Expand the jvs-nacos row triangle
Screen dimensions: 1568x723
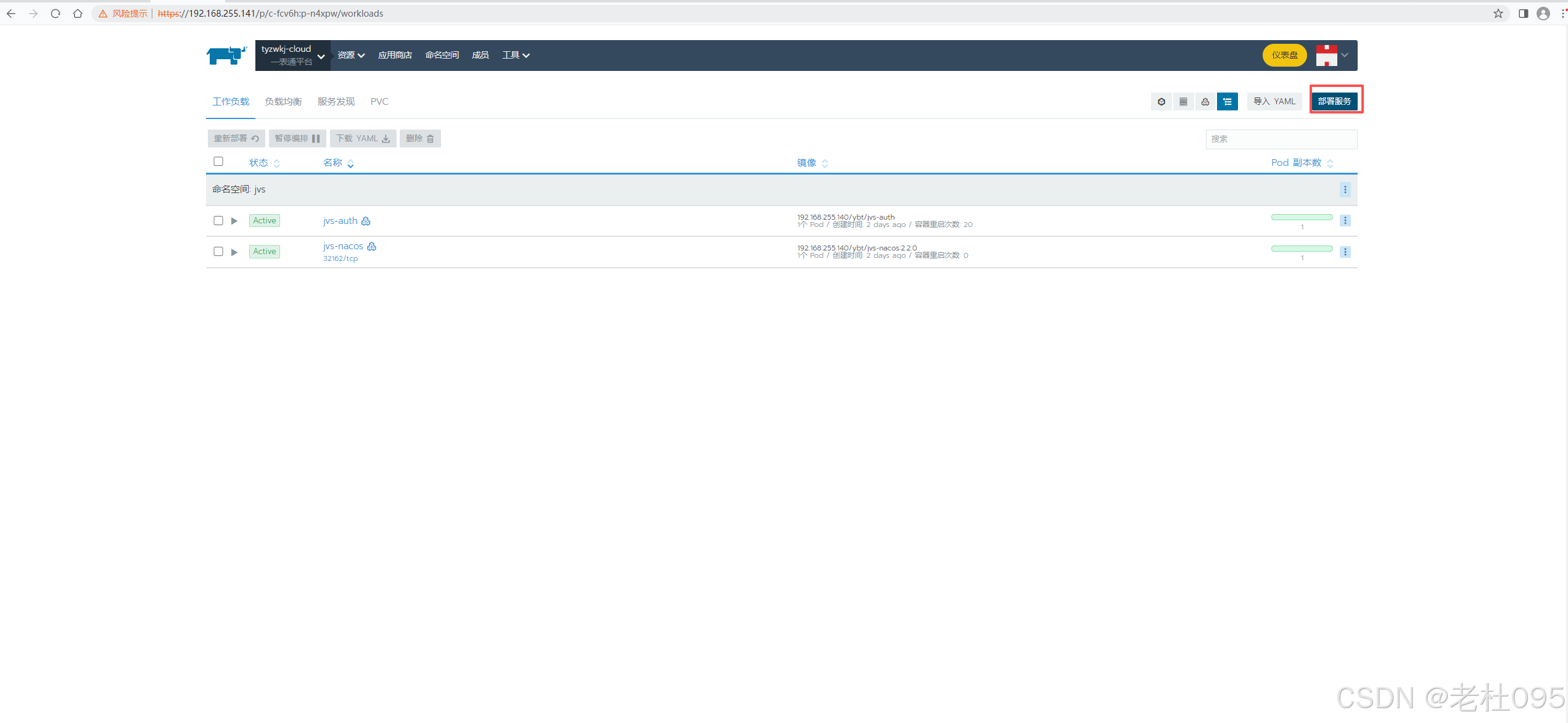pos(234,252)
